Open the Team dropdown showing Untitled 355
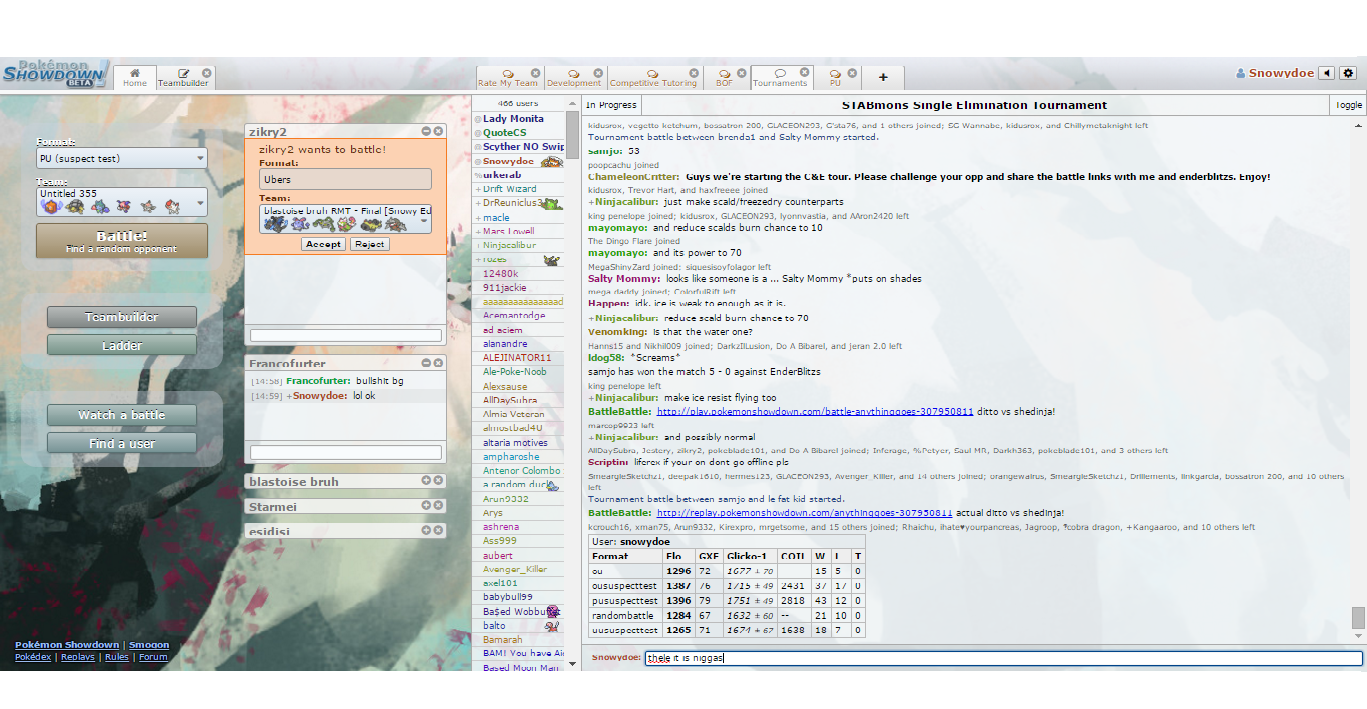 [121, 201]
